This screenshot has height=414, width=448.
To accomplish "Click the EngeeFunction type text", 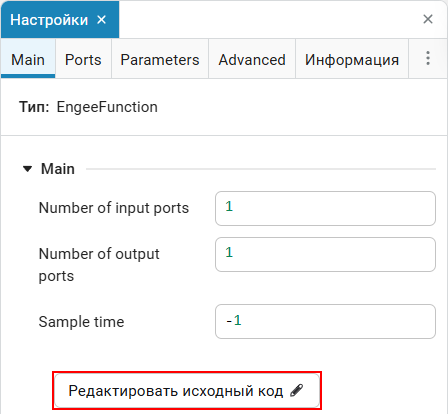I will tap(107, 107).
